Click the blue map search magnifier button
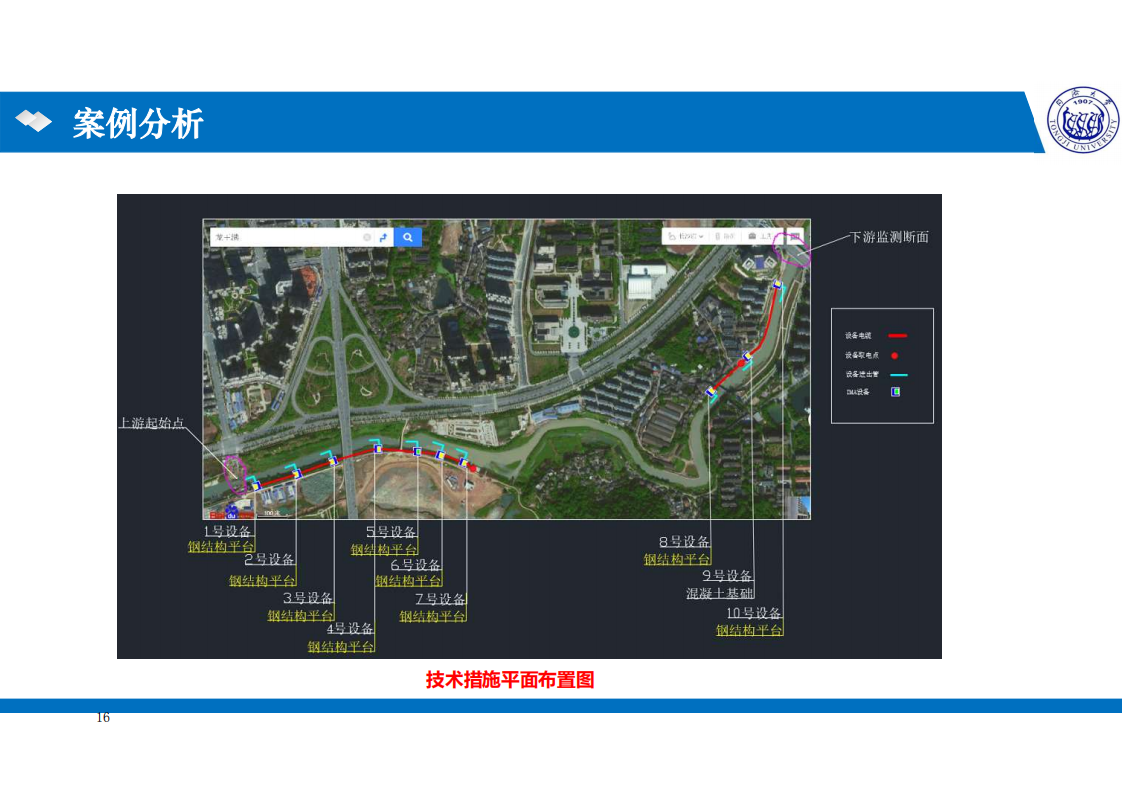This screenshot has height=793, width=1122. 407,237
